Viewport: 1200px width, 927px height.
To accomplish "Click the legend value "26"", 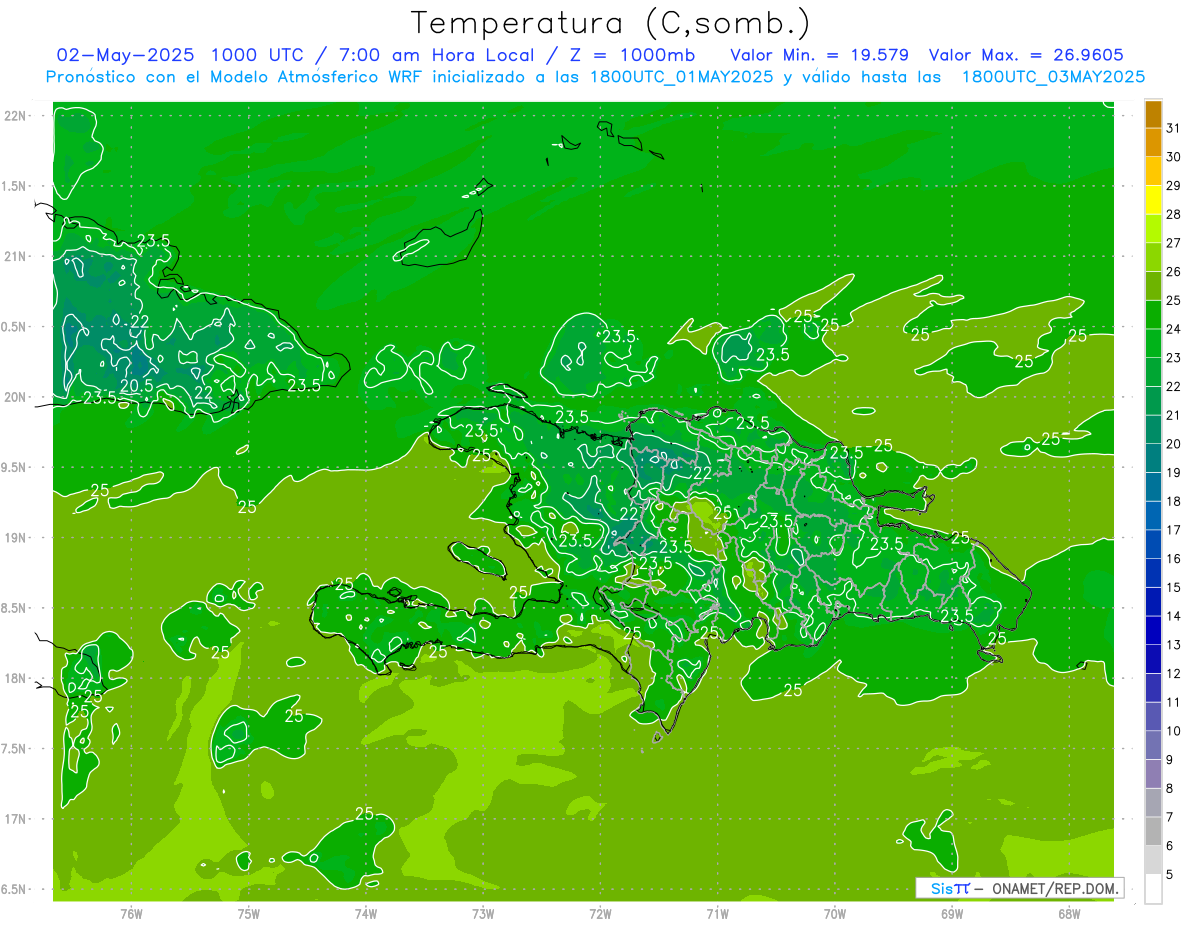I will [x=1174, y=272].
